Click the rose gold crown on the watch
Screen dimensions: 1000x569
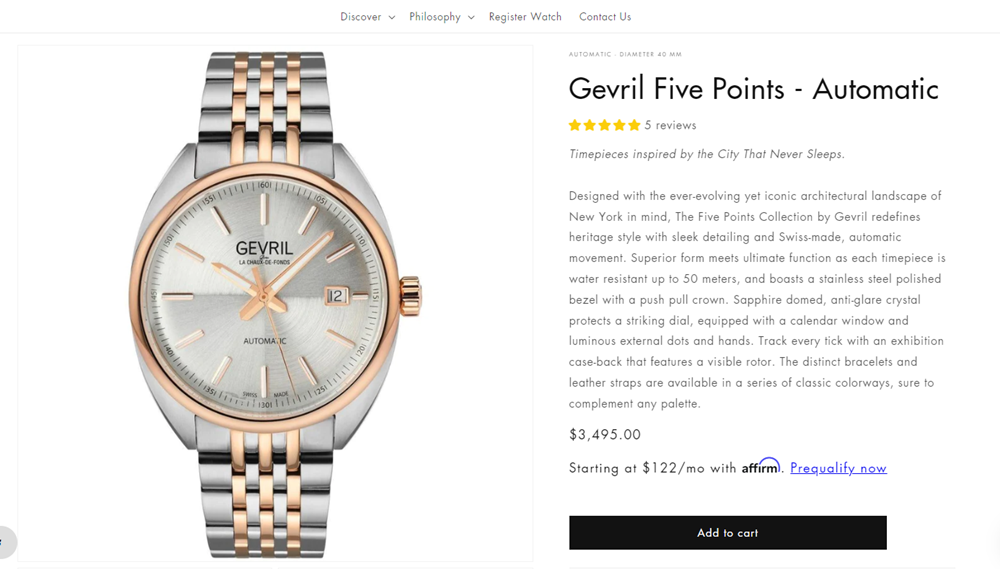tap(411, 293)
